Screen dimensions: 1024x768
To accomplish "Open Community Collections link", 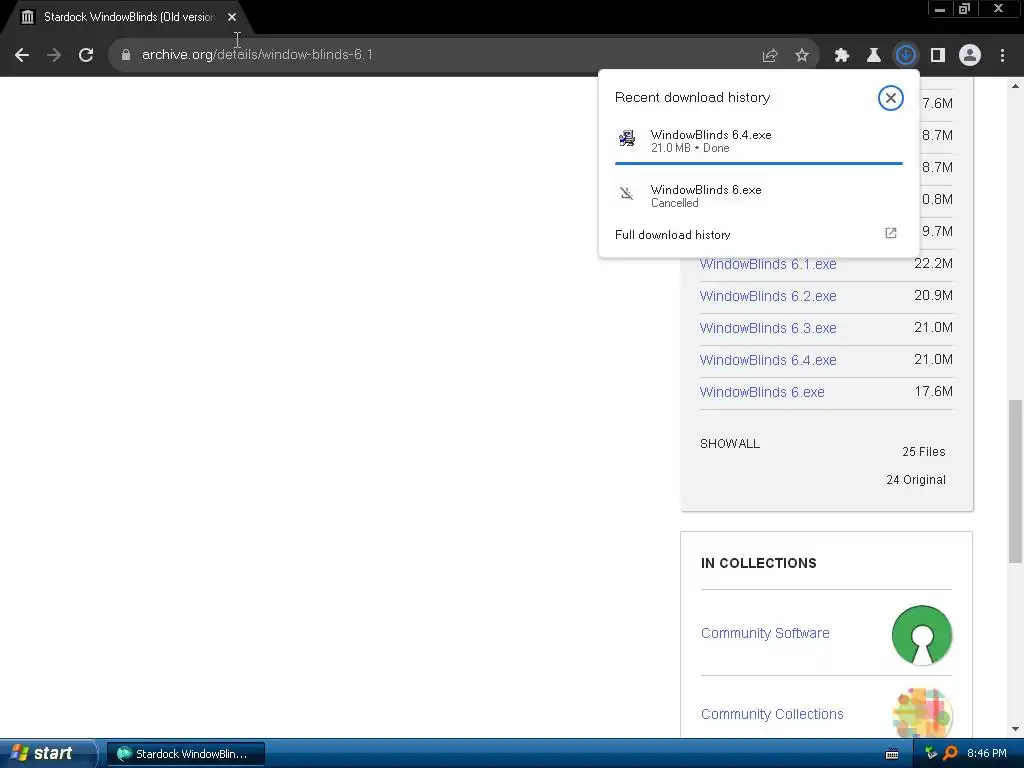I will coord(772,714).
